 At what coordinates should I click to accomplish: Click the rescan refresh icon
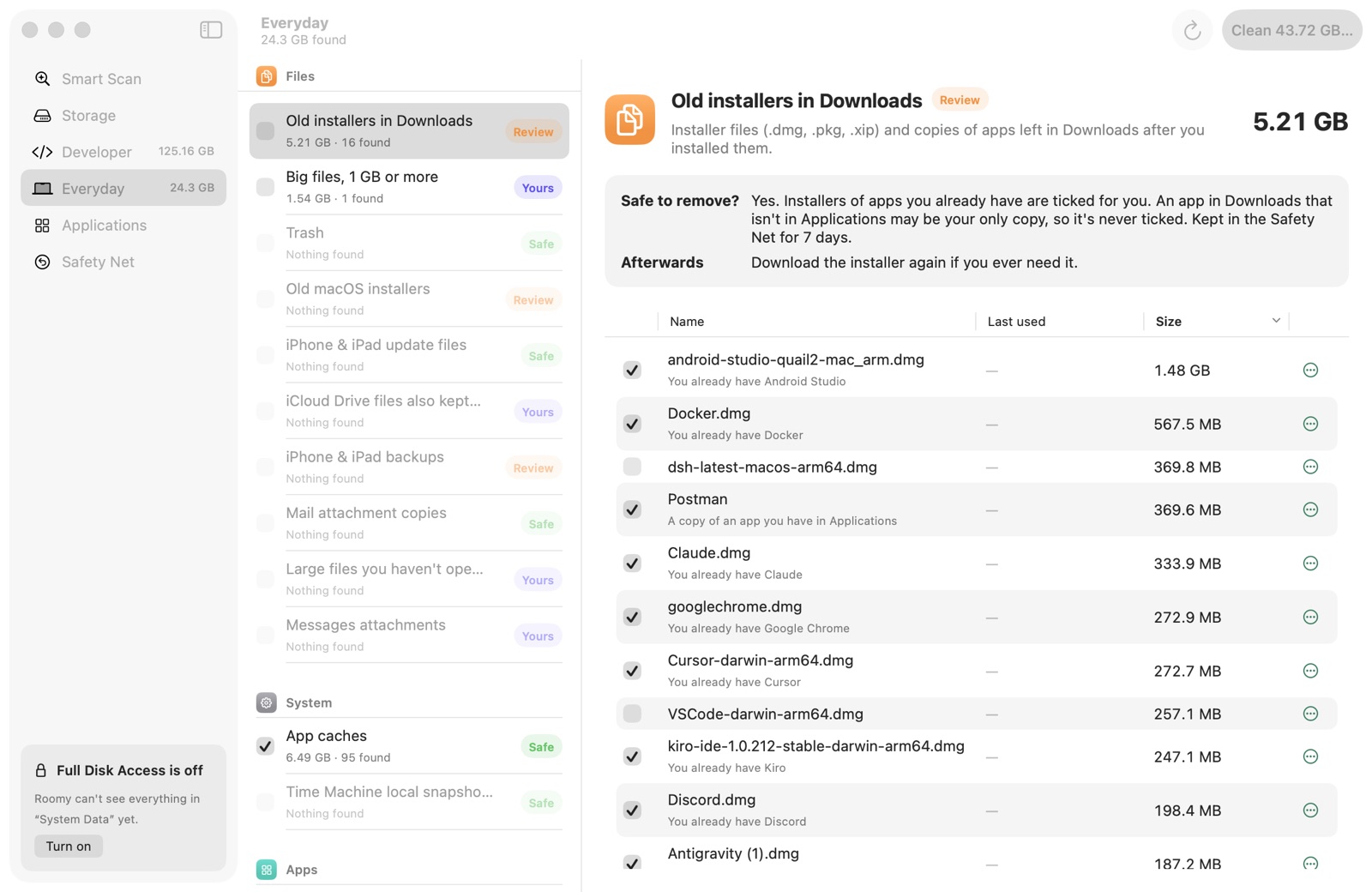[1192, 31]
